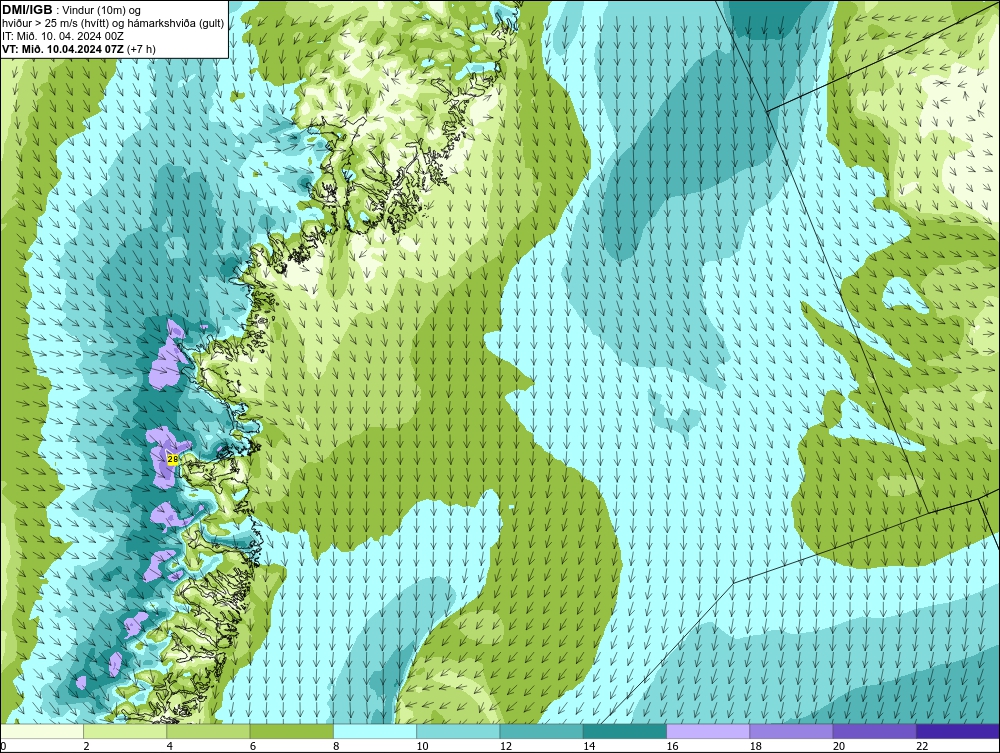Click the legend scale label '22'

coord(922,747)
